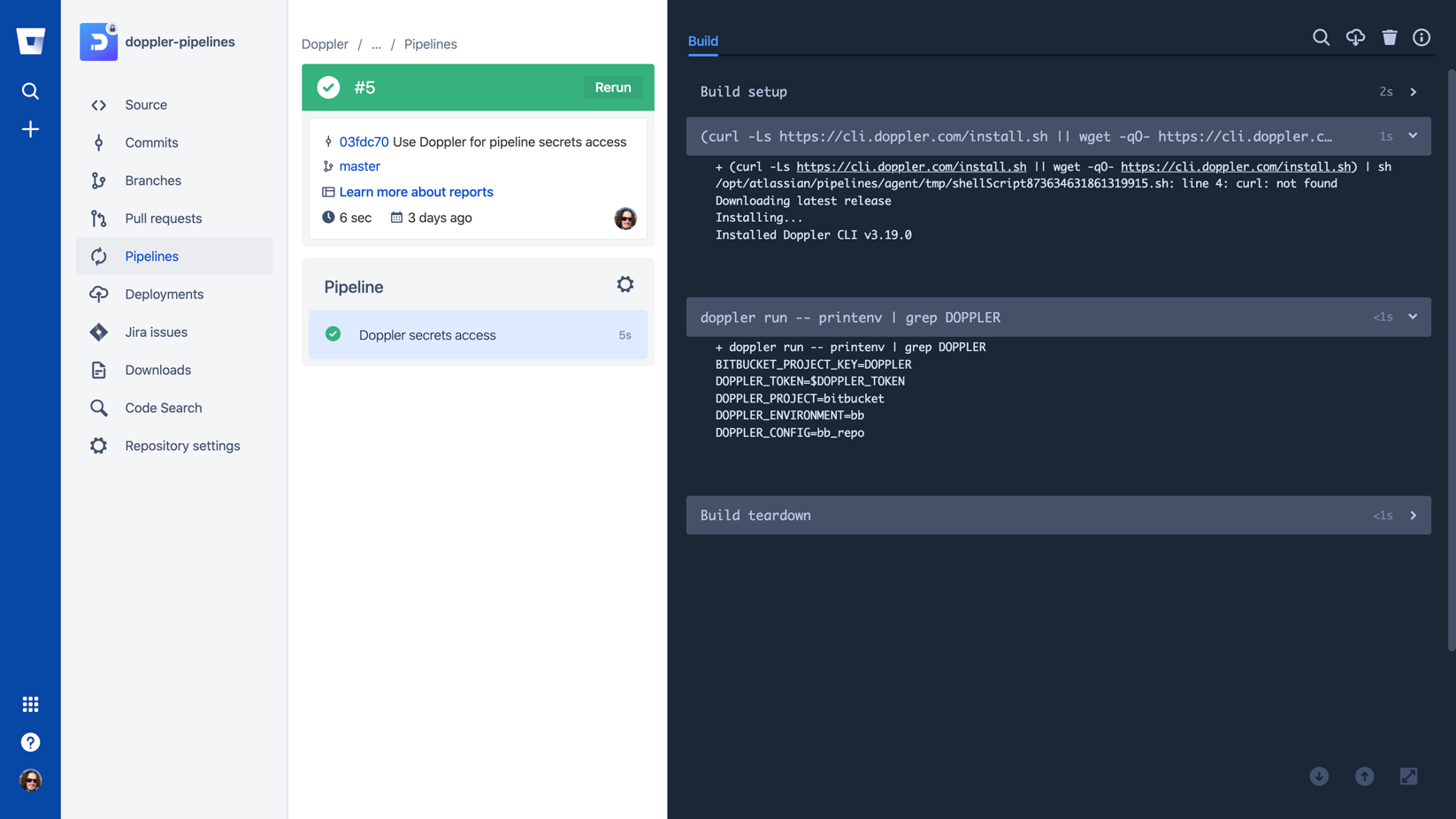The image size is (1456, 819).
Task: Go to Commits
Action: coord(174,142)
